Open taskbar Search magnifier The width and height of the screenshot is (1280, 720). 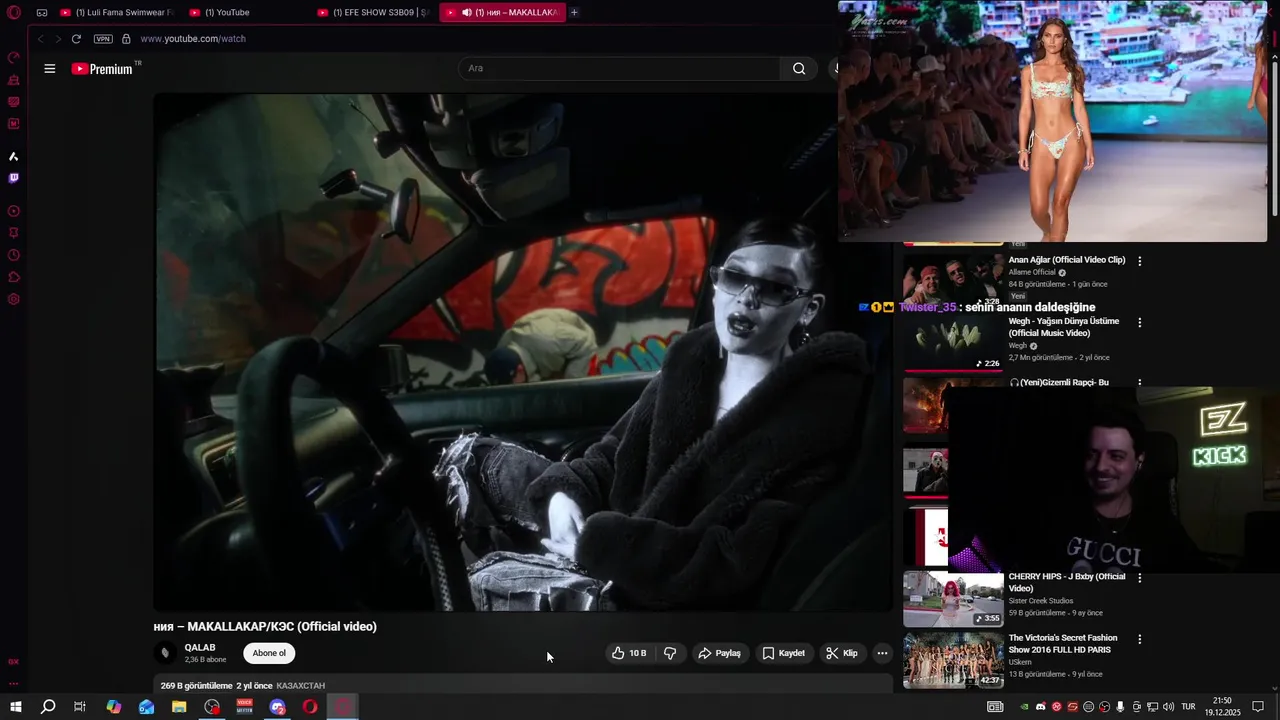tap(48, 707)
